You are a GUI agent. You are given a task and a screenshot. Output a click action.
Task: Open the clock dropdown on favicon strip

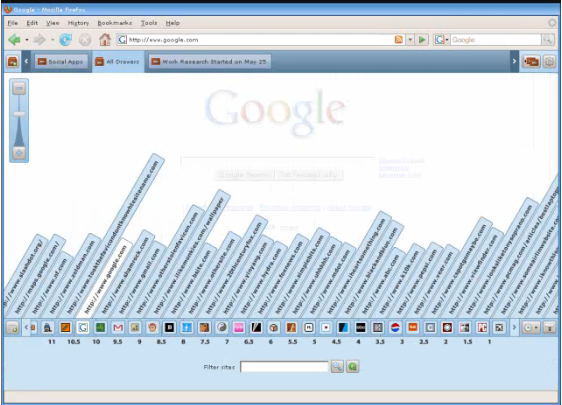click(530, 327)
